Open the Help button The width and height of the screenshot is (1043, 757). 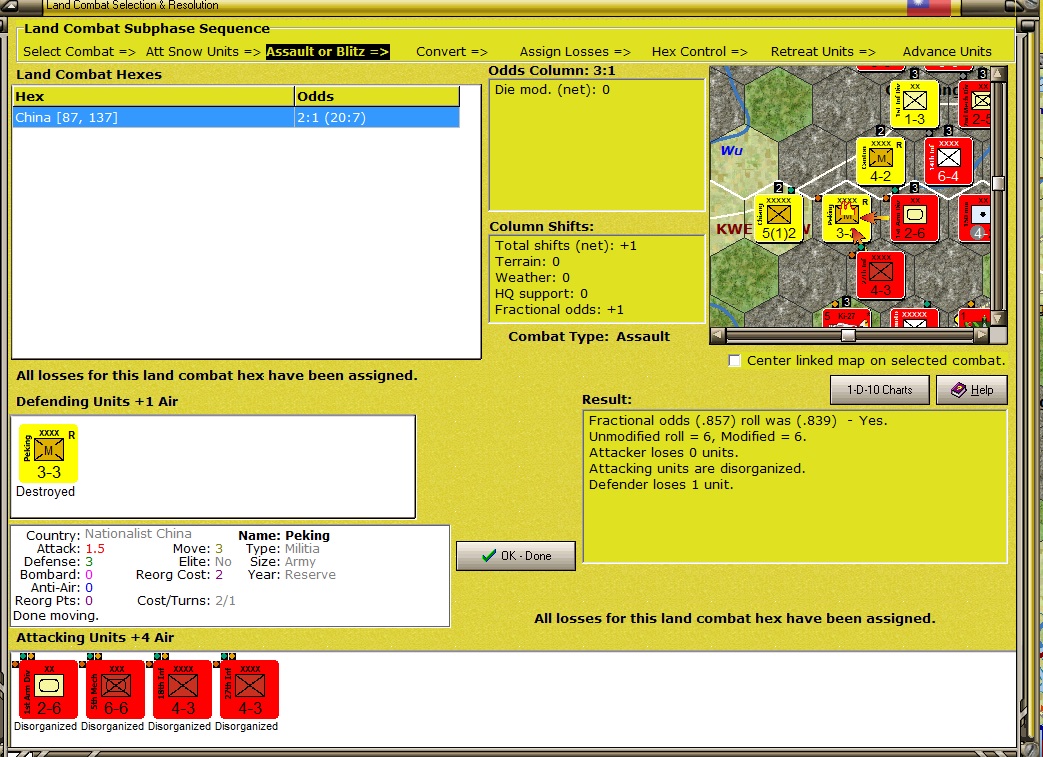pos(972,390)
